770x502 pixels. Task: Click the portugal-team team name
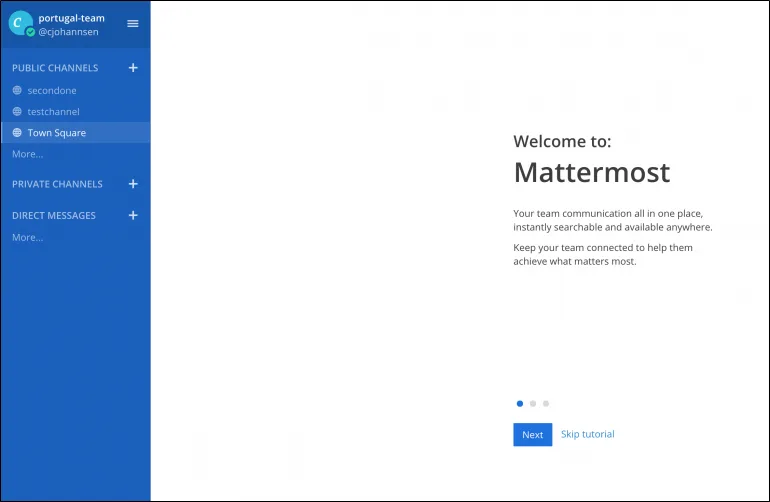tap(72, 18)
